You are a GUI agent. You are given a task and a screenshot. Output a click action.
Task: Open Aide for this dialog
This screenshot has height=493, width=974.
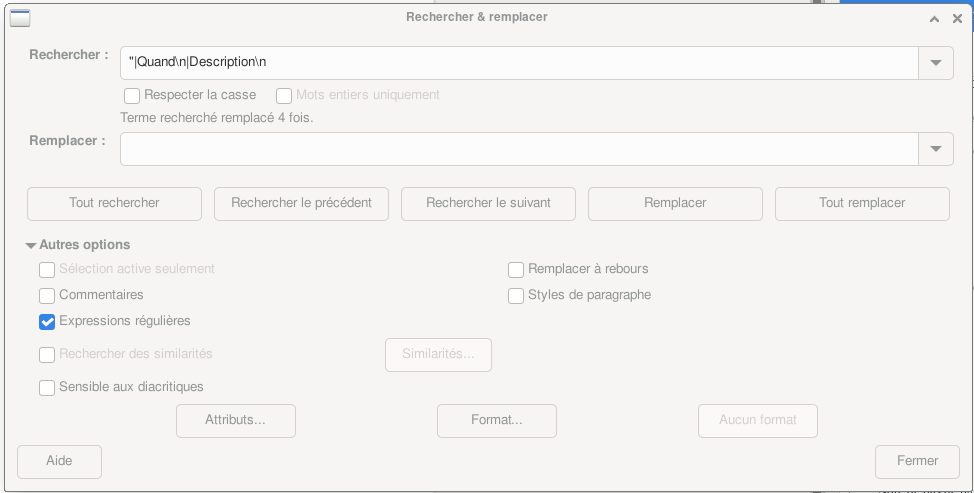point(59,461)
